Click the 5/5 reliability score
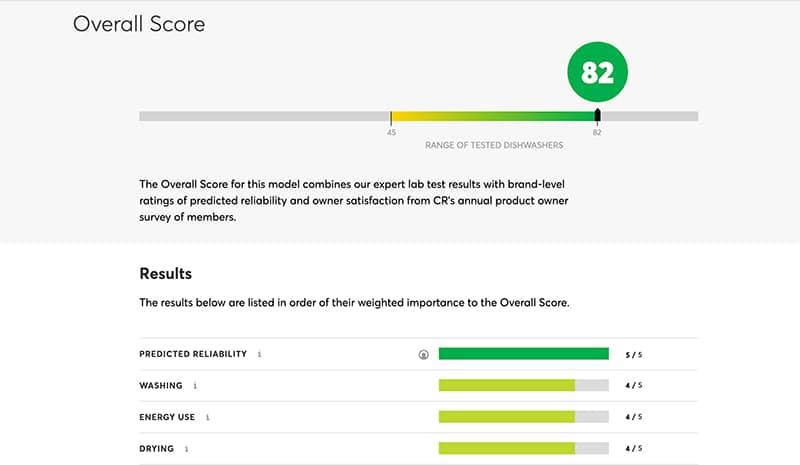Image resolution: width=800 pixels, height=465 pixels. pos(634,355)
